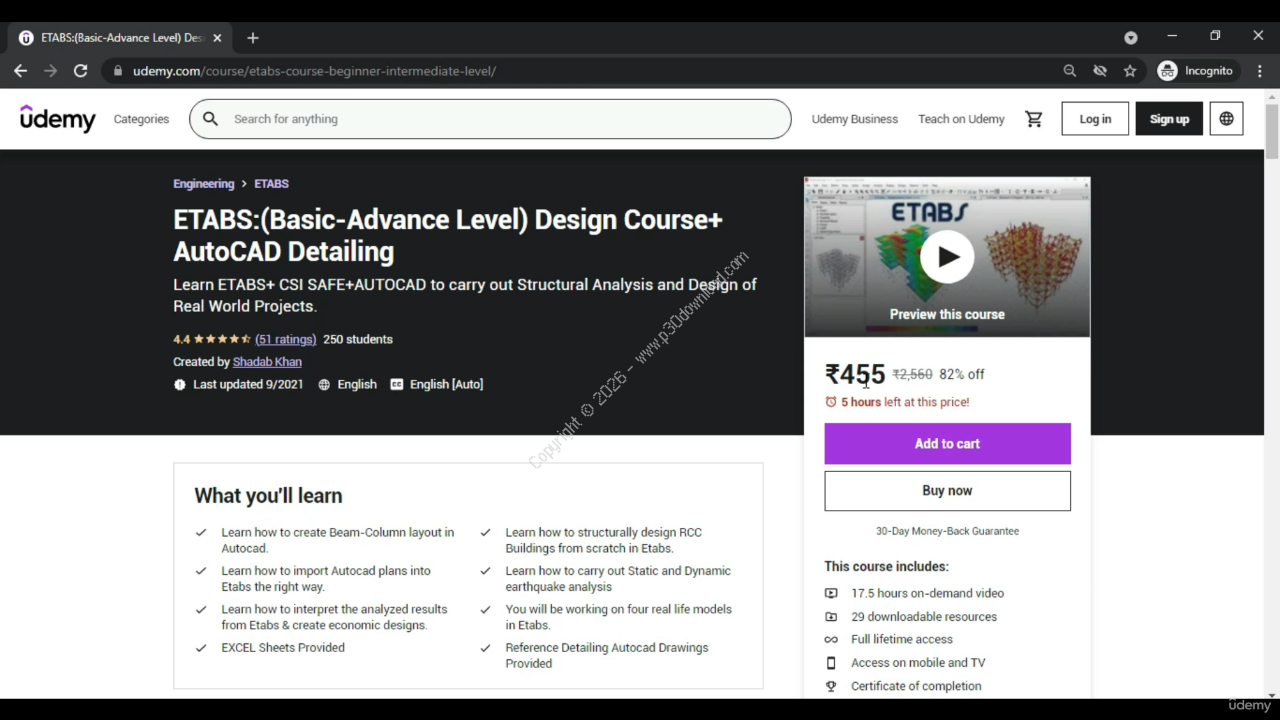Click the Log in button
1280x720 pixels.
[1095, 119]
